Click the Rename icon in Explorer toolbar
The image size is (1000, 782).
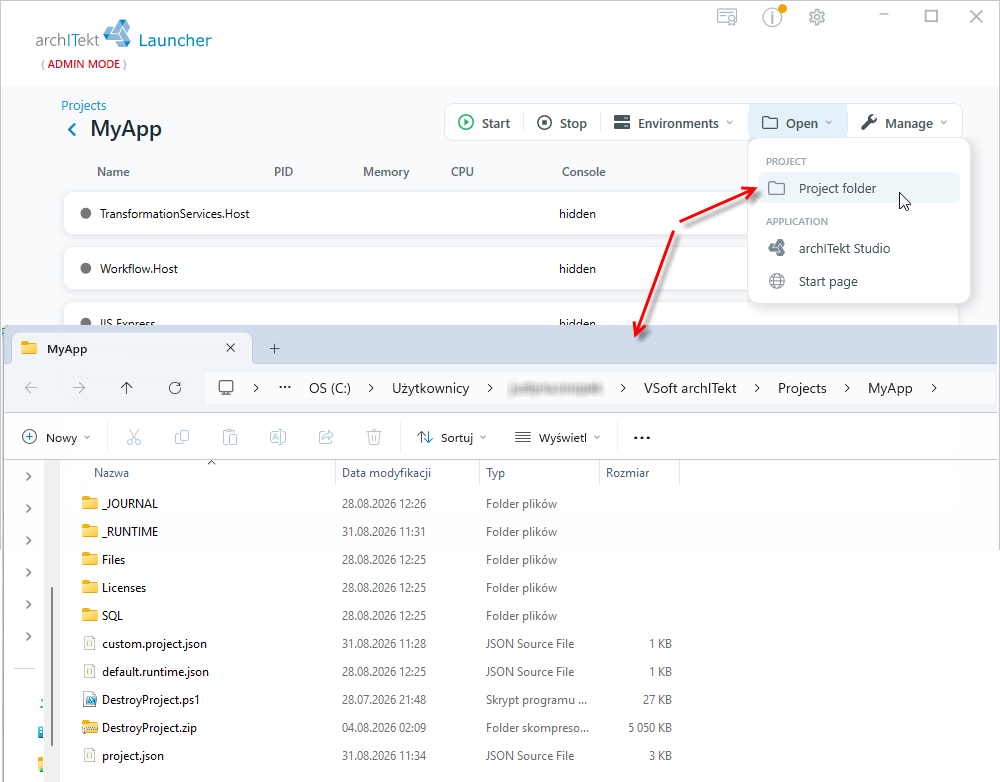[x=277, y=438]
